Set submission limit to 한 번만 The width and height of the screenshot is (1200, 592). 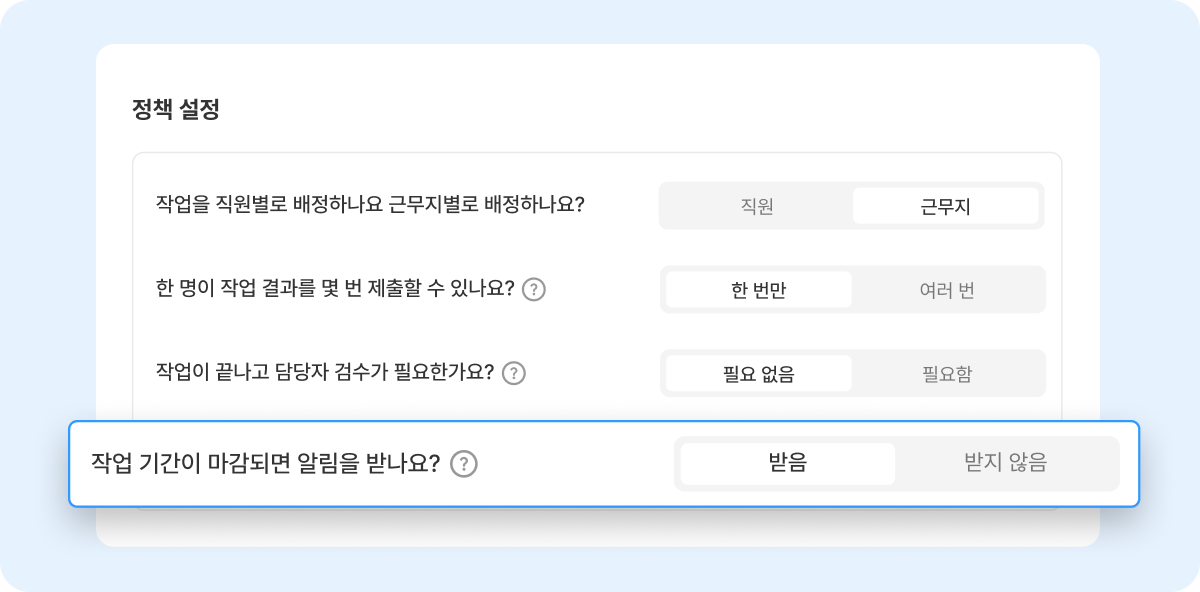click(759, 290)
